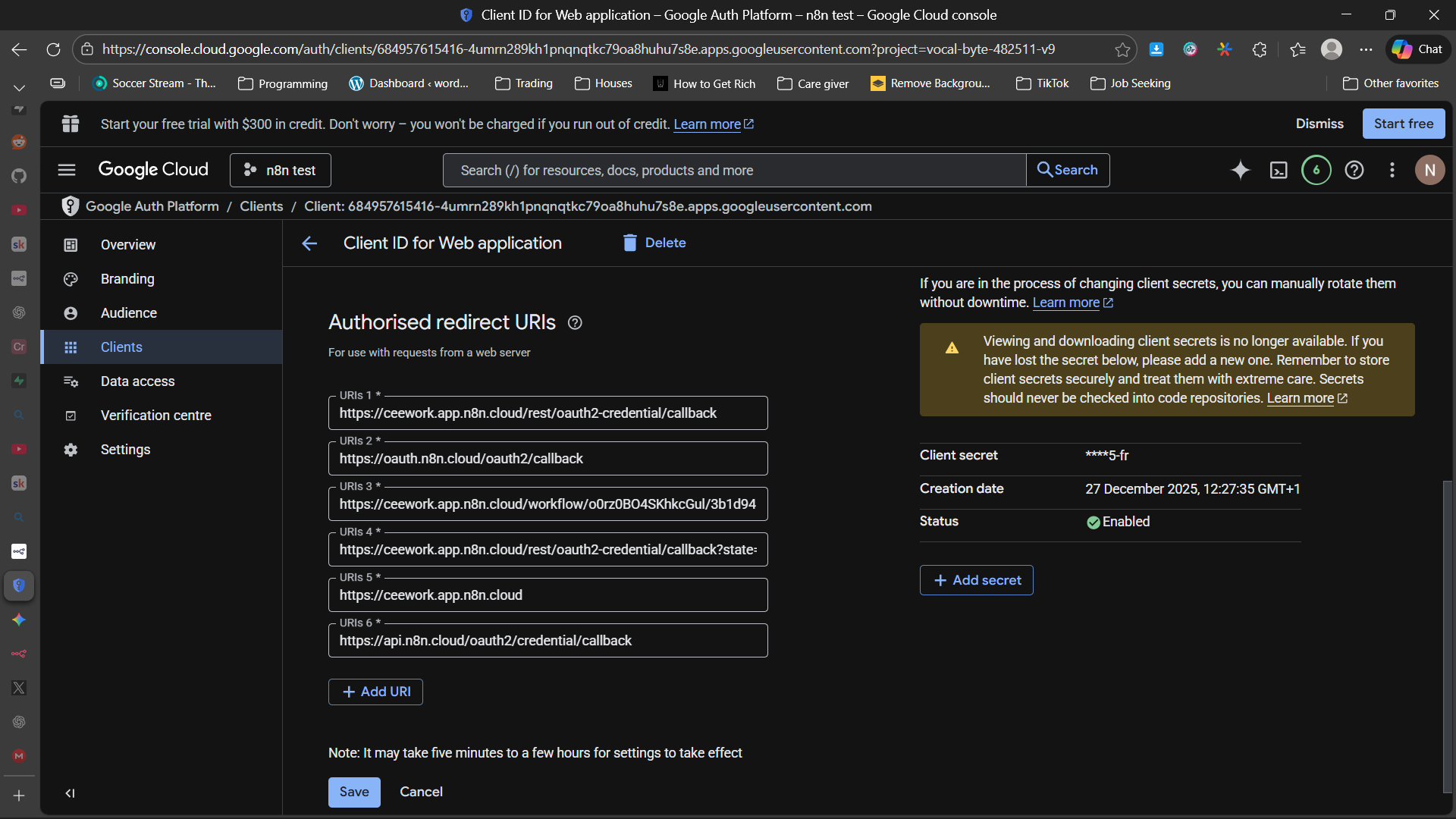Expand the browser vertical tabs chevron
Viewport: 1456px width, 819px height.
tap(19, 88)
